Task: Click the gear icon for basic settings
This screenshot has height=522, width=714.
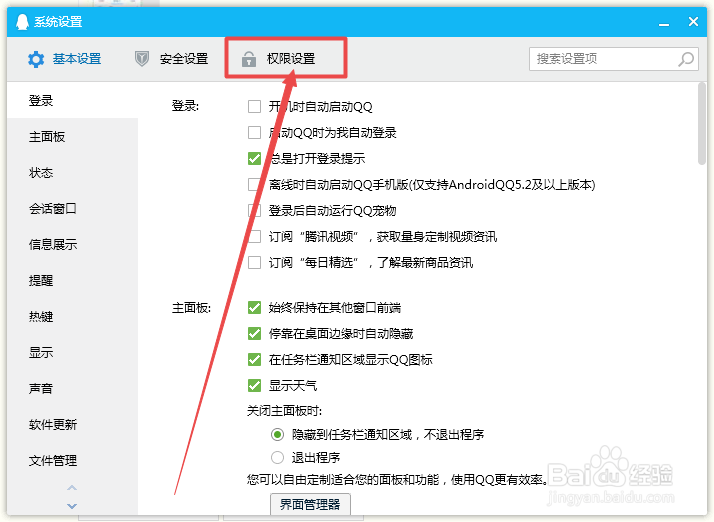Action: 36,59
